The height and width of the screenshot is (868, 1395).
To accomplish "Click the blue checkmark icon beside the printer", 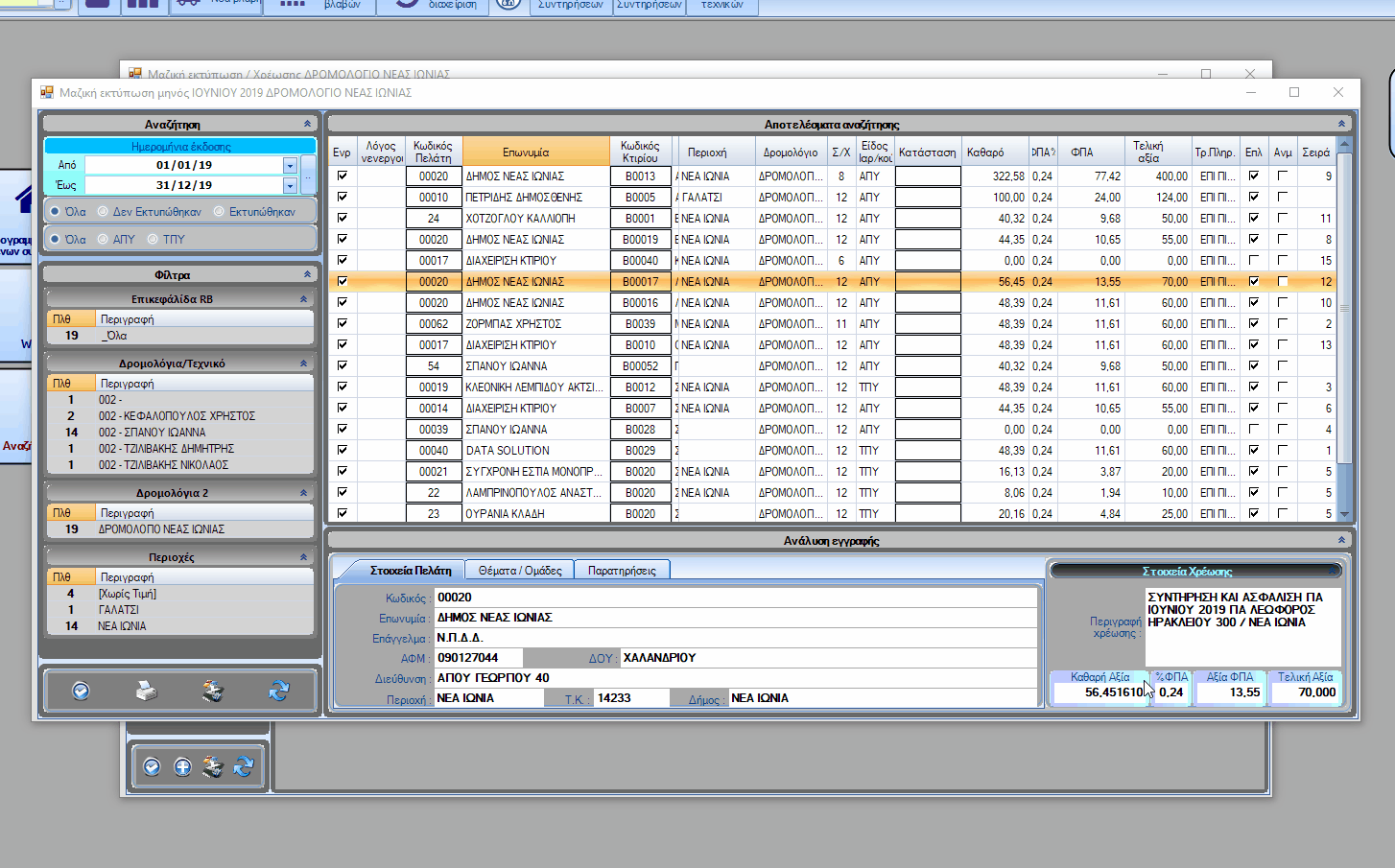I will pyautogui.click(x=81, y=691).
